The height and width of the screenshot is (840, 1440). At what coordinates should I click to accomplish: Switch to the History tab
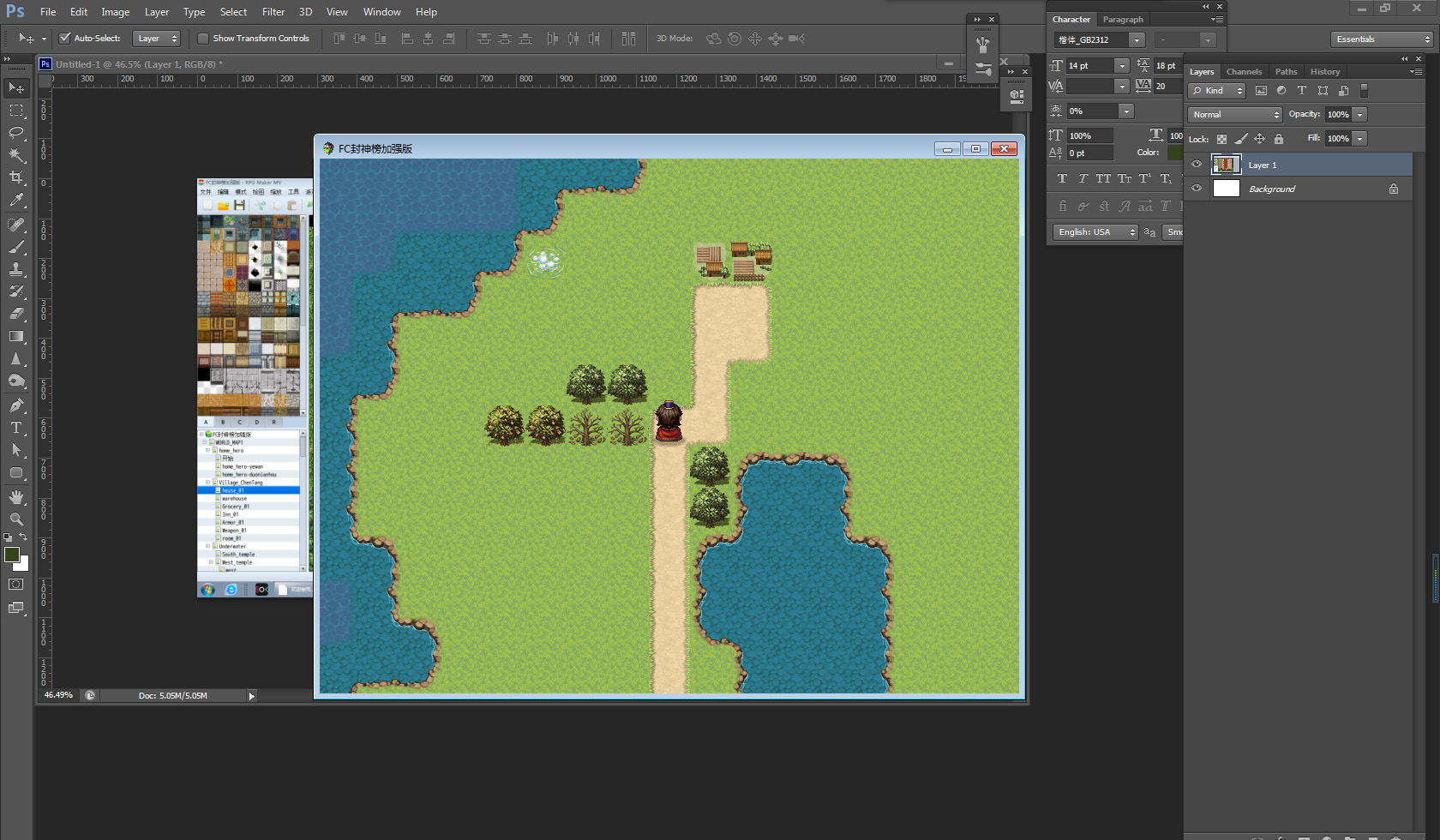pos(1324,72)
